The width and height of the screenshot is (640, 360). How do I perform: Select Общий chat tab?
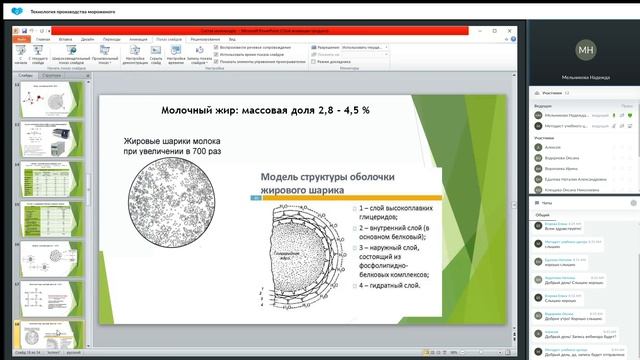542,215
